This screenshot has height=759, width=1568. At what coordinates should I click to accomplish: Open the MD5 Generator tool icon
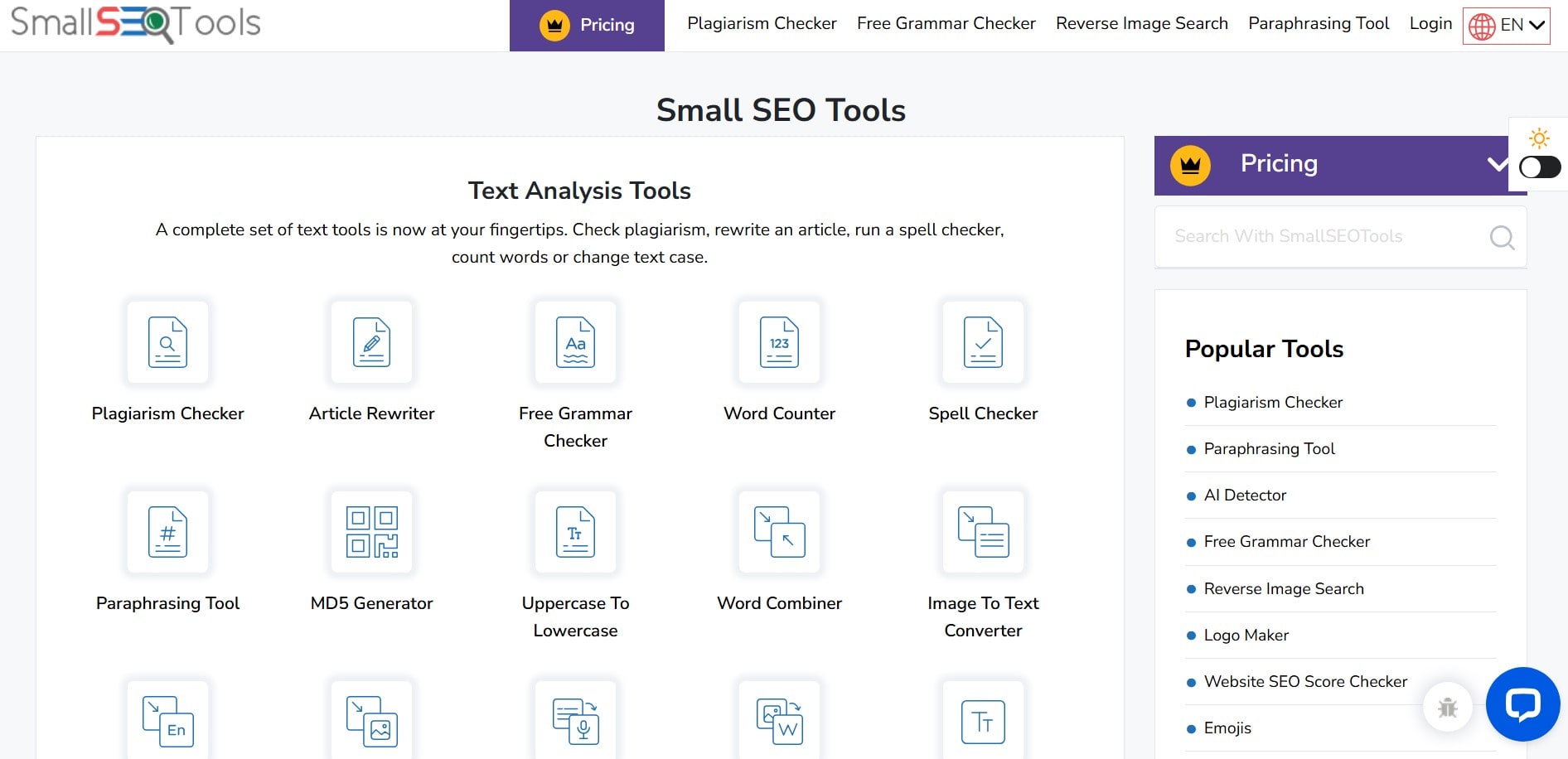371,532
